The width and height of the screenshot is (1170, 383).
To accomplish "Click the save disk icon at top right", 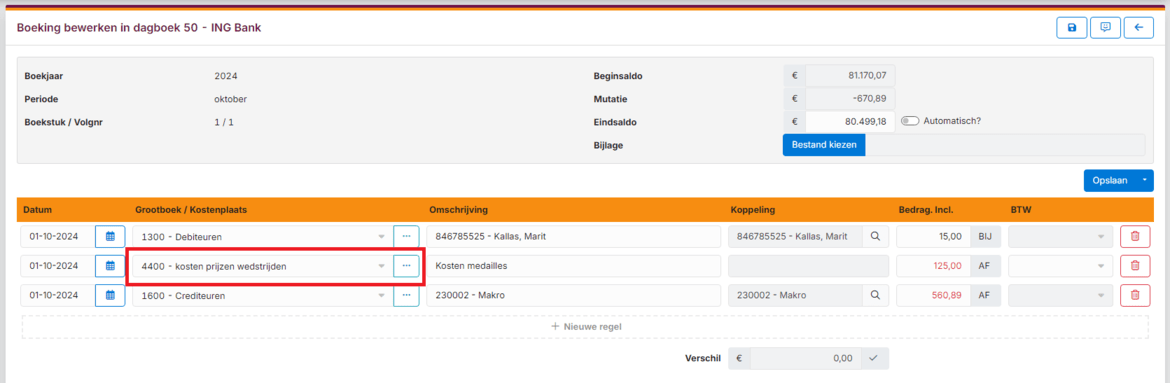I will [1072, 28].
